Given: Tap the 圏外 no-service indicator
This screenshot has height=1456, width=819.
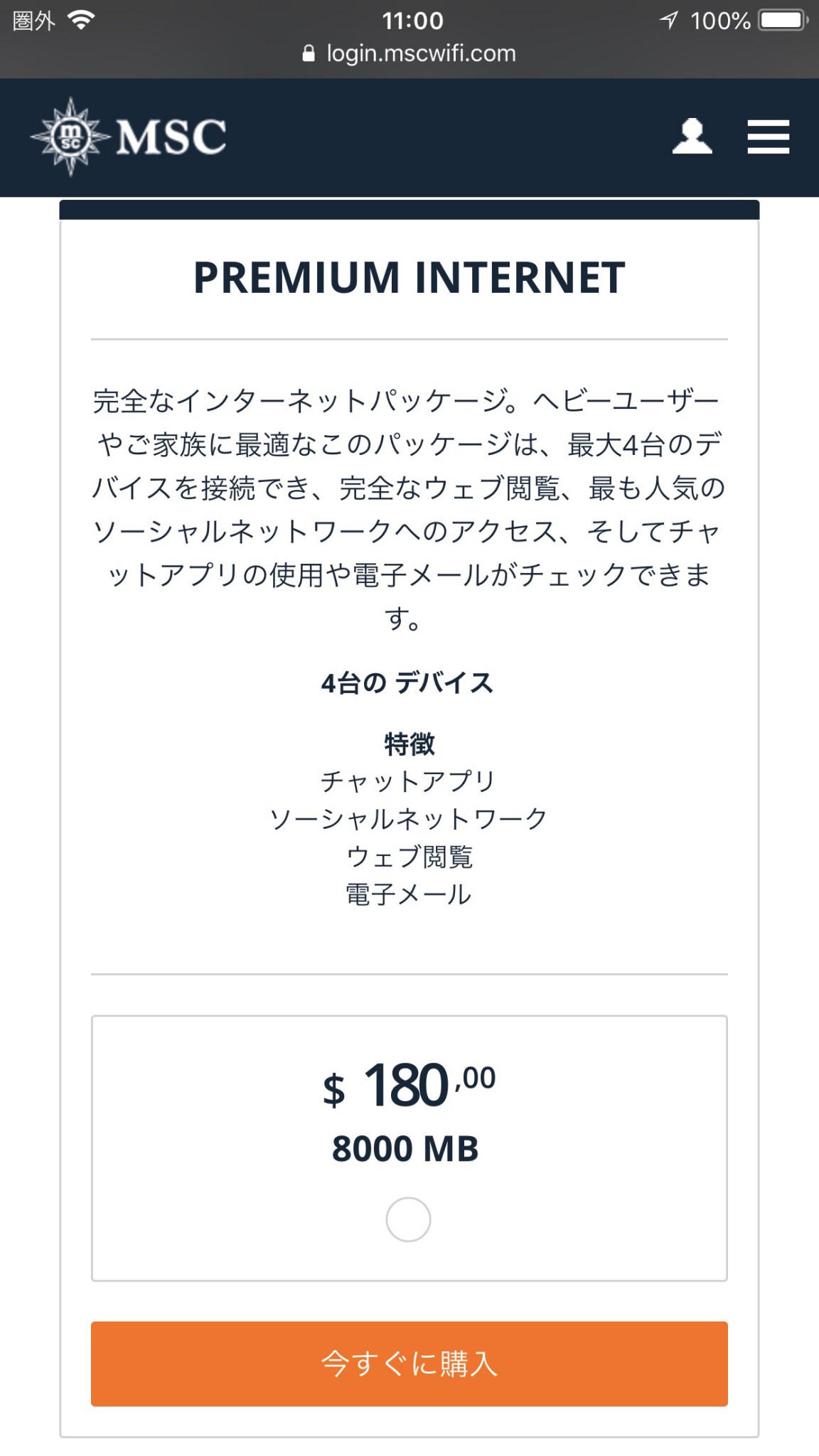Looking at the screenshot, I should (33, 21).
